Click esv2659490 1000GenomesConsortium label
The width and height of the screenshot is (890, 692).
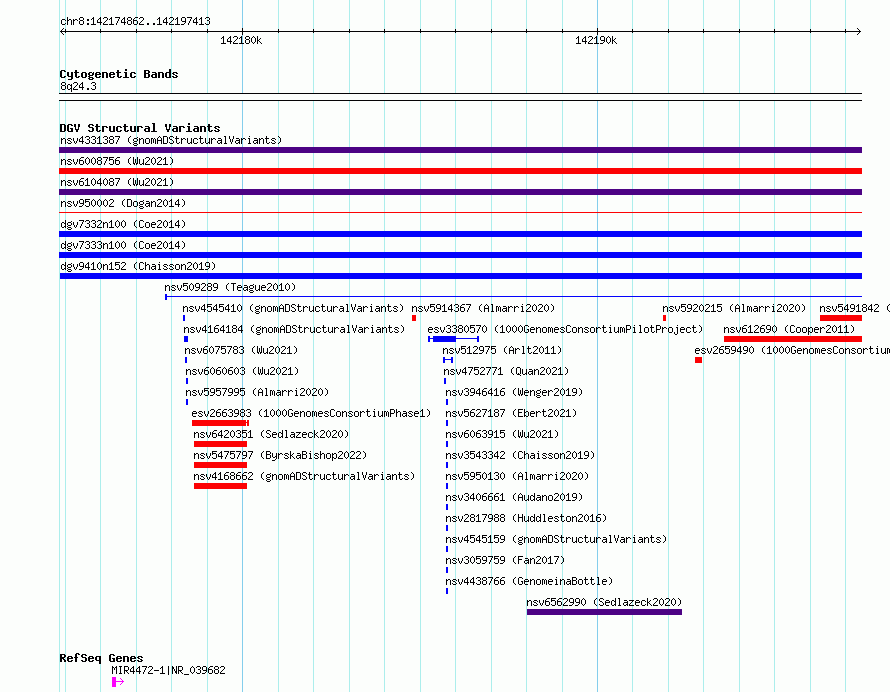point(792,350)
